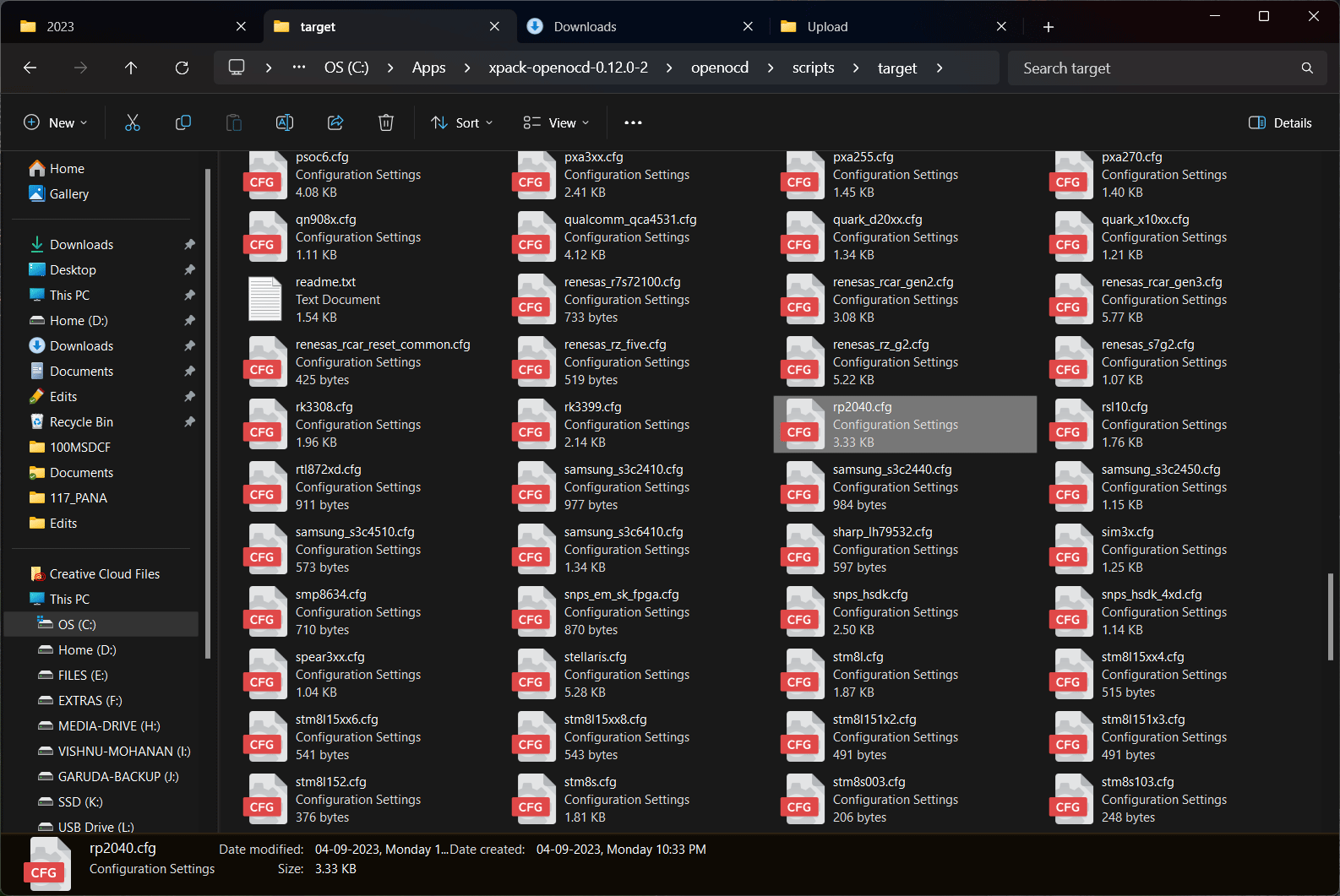Expand chevron after target in address bar
Image resolution: width=1340 pixels, height=896 pixels.
[x=940, y=68]
